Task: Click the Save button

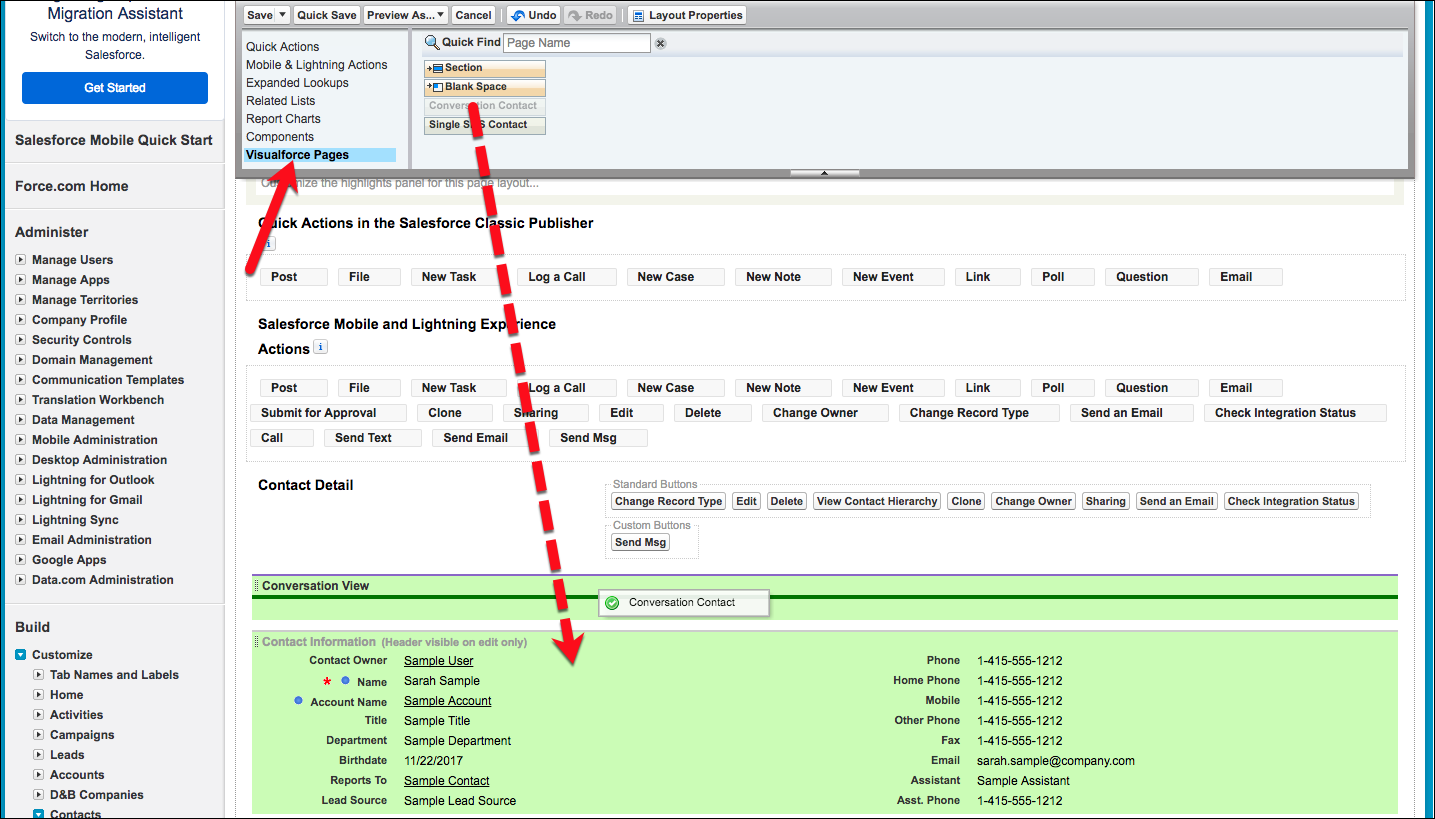Action: click(259, 15)
